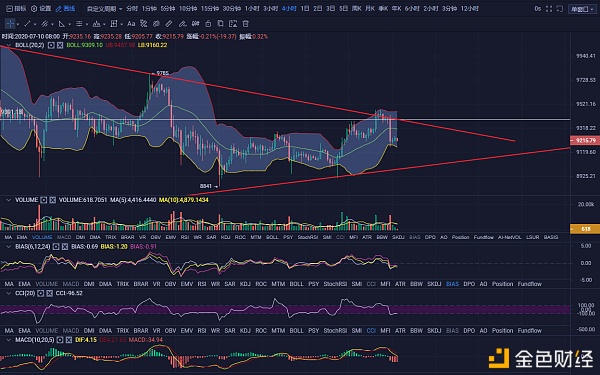
Task: Select the crosshair cursor tool
Action: 10,24
